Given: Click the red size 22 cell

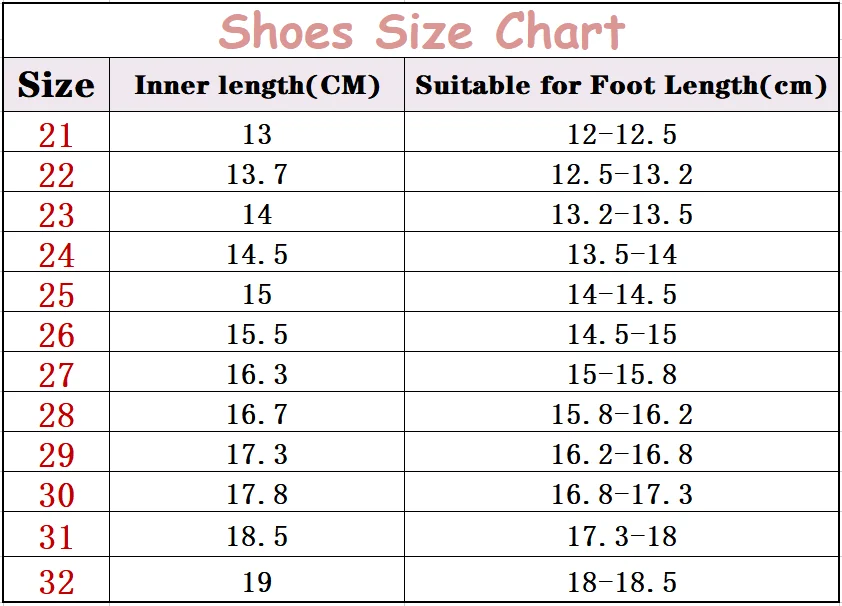Looking at the screenshot, I should pyautogui.click(x=56, y=175).
